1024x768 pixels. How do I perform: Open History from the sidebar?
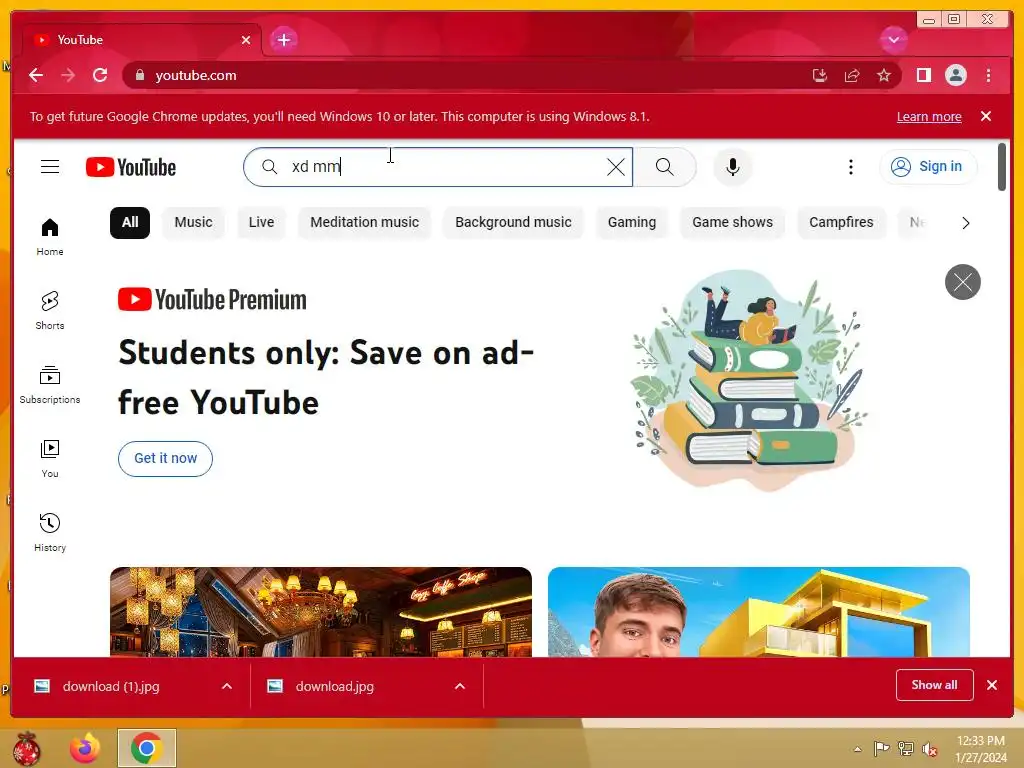tap(50, 532)
